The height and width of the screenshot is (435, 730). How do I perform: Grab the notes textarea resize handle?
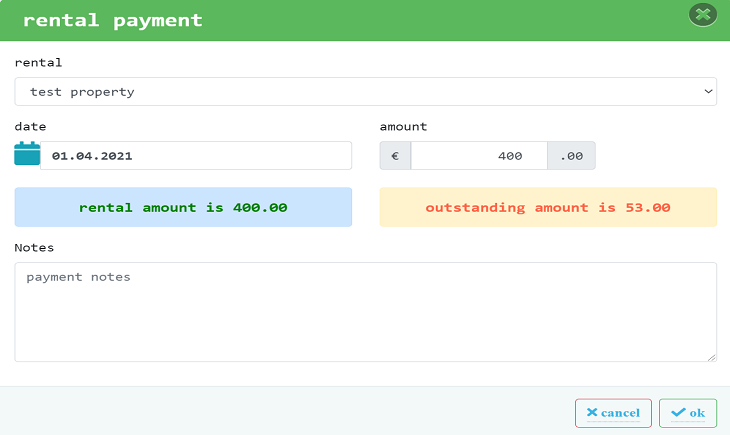[x=711, y=356]
